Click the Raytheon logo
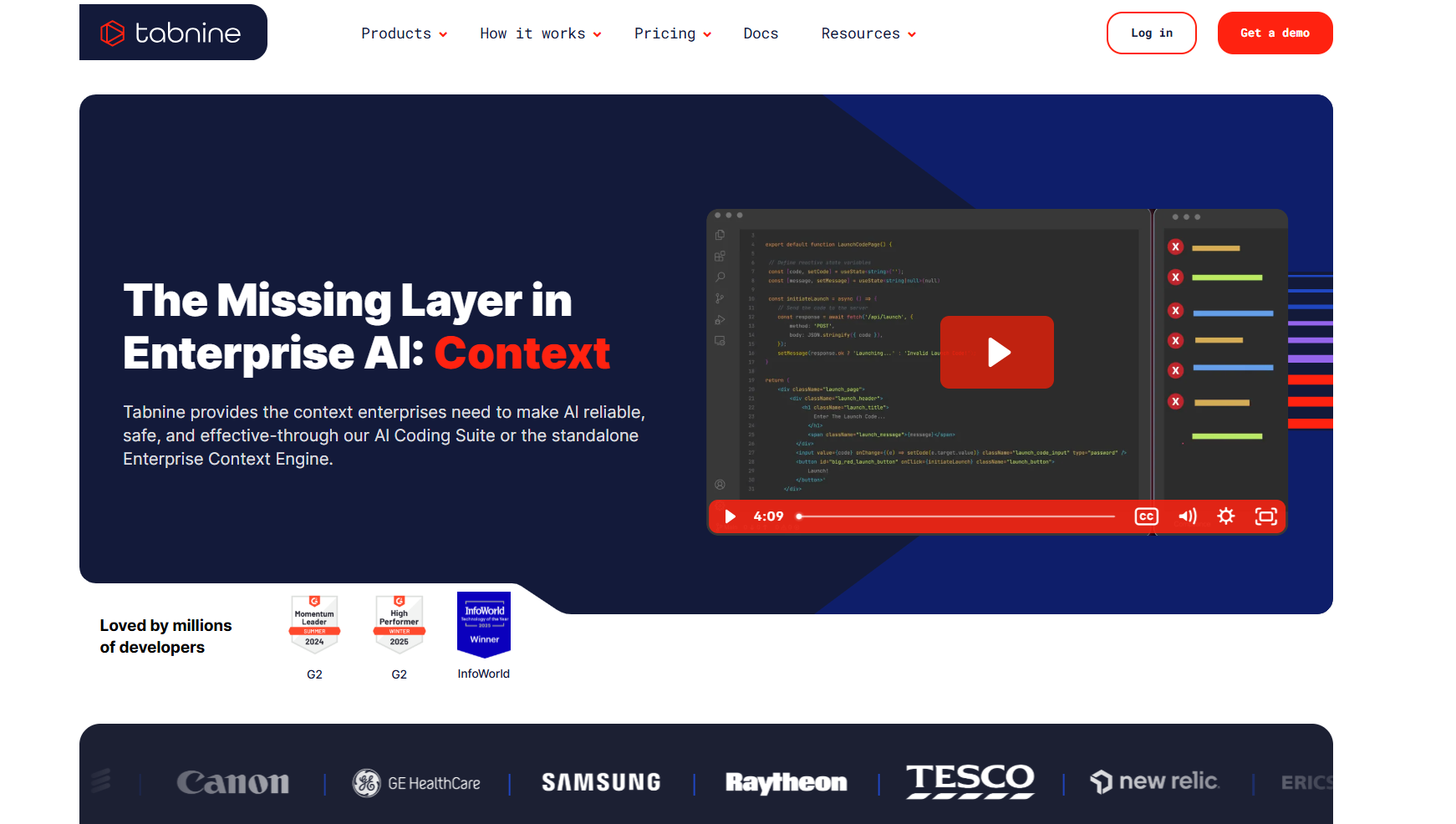Viewport: 1456px width, 824px height. (x=786, y=782)
